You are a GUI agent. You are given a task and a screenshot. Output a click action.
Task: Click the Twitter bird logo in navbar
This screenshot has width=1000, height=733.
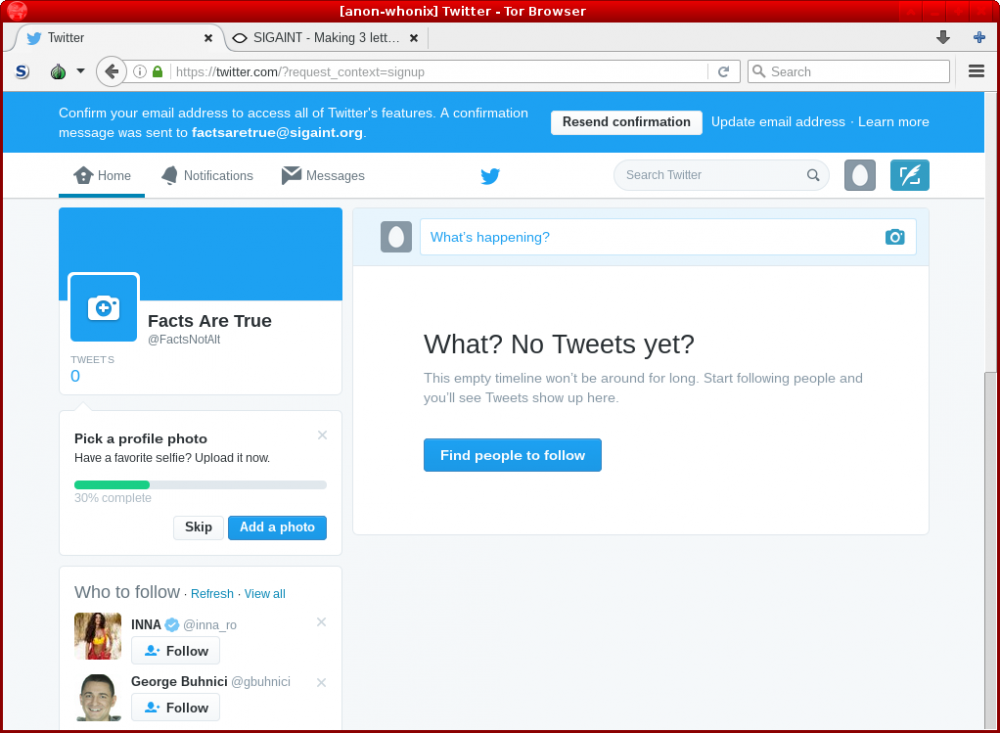tap(490, 176)
